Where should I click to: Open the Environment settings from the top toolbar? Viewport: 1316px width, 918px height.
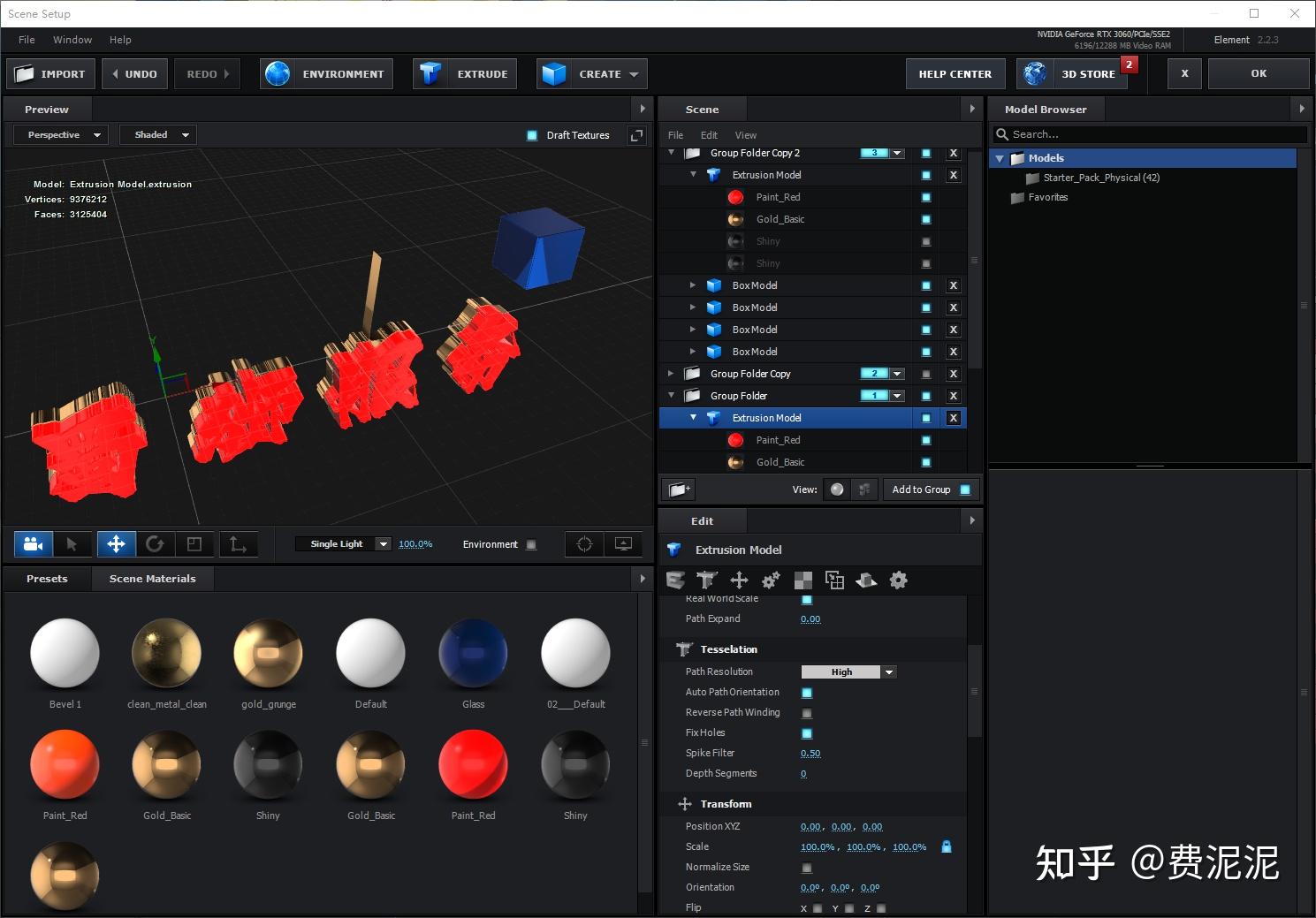coord(325,73)
